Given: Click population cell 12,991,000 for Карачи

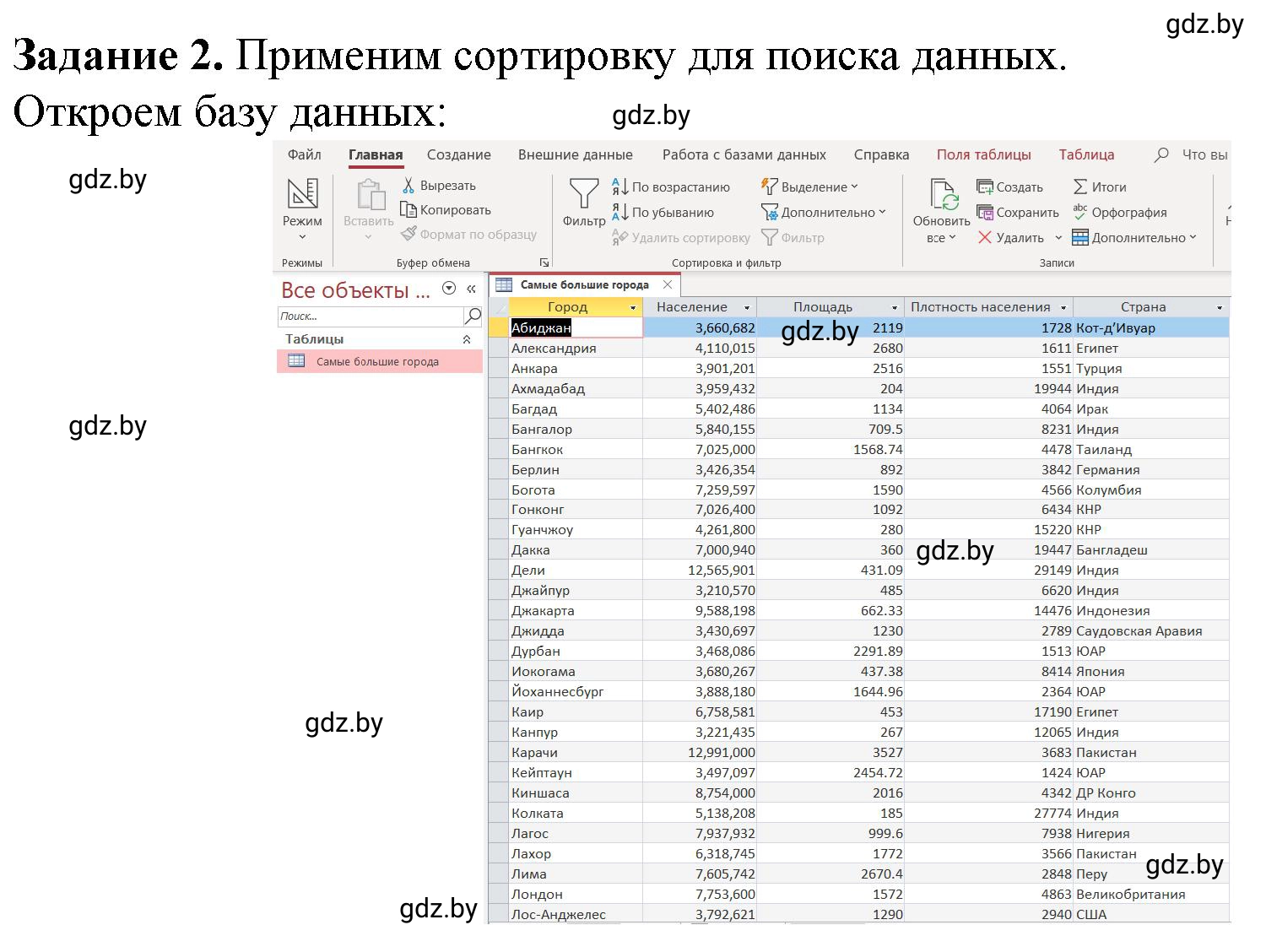Looking at the screenshot, I should [700, 752].
